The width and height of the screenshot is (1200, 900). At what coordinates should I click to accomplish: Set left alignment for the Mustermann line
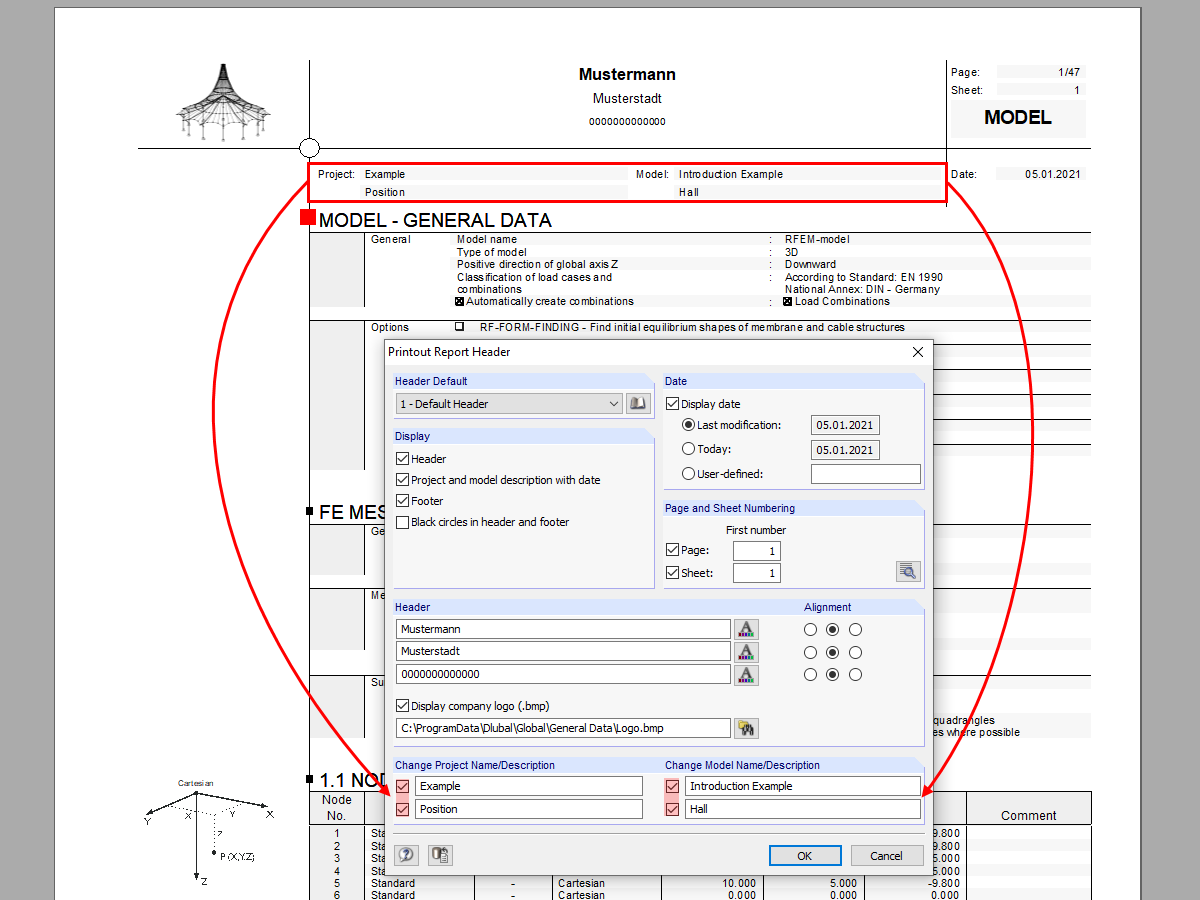point(810,629)
